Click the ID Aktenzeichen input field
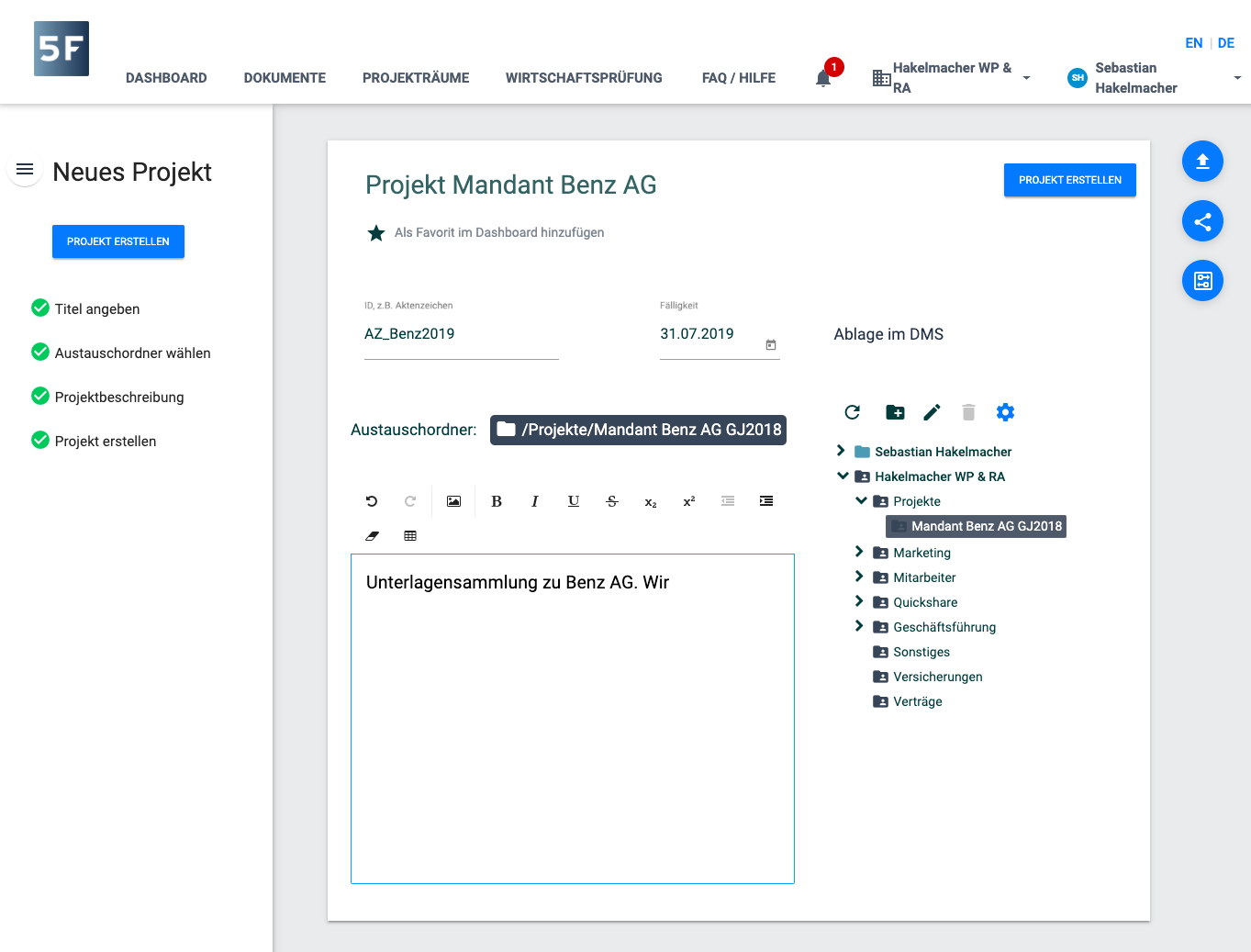 click(461, 334)
